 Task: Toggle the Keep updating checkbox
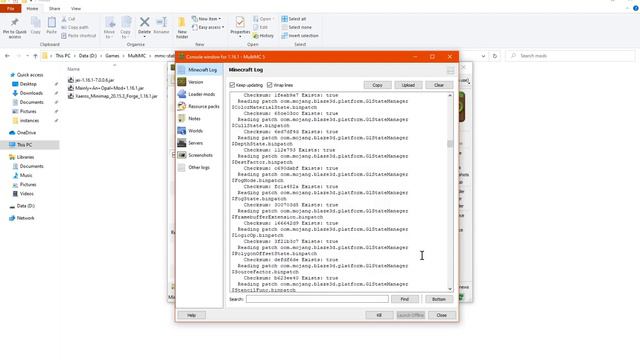[x=232, y=85]
